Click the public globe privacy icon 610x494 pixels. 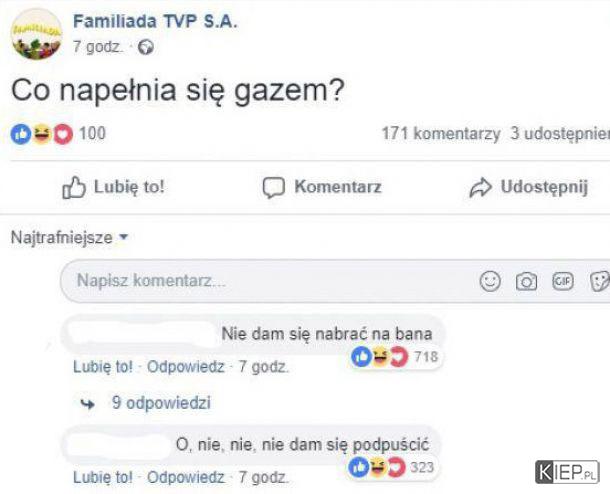coord(146,47)
